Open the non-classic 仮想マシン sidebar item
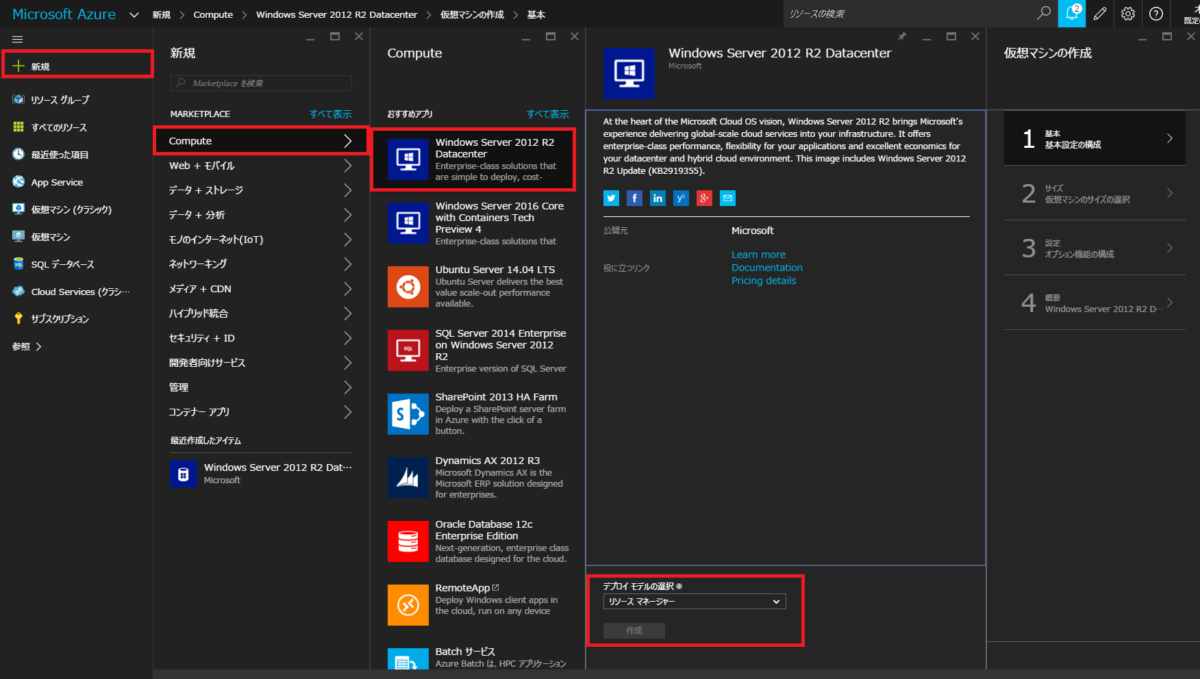The image size is (1200, 679). tap(77, 237)
